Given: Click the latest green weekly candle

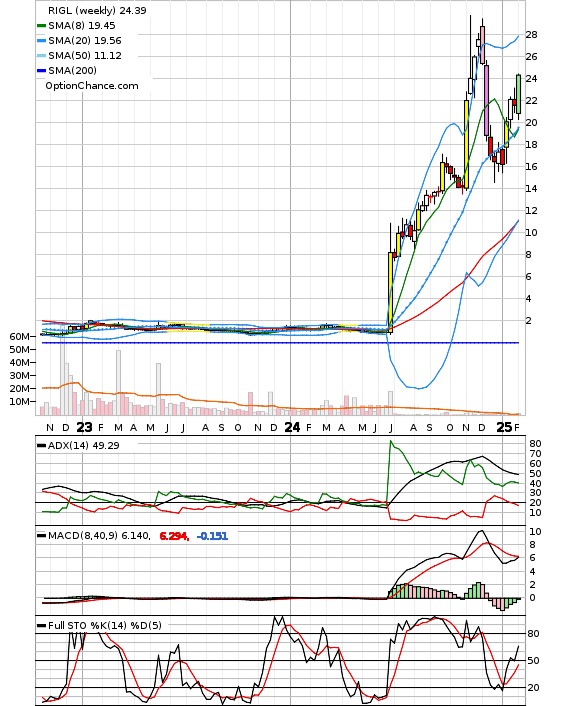Looking at the screenshot, I should pos(519,94).
